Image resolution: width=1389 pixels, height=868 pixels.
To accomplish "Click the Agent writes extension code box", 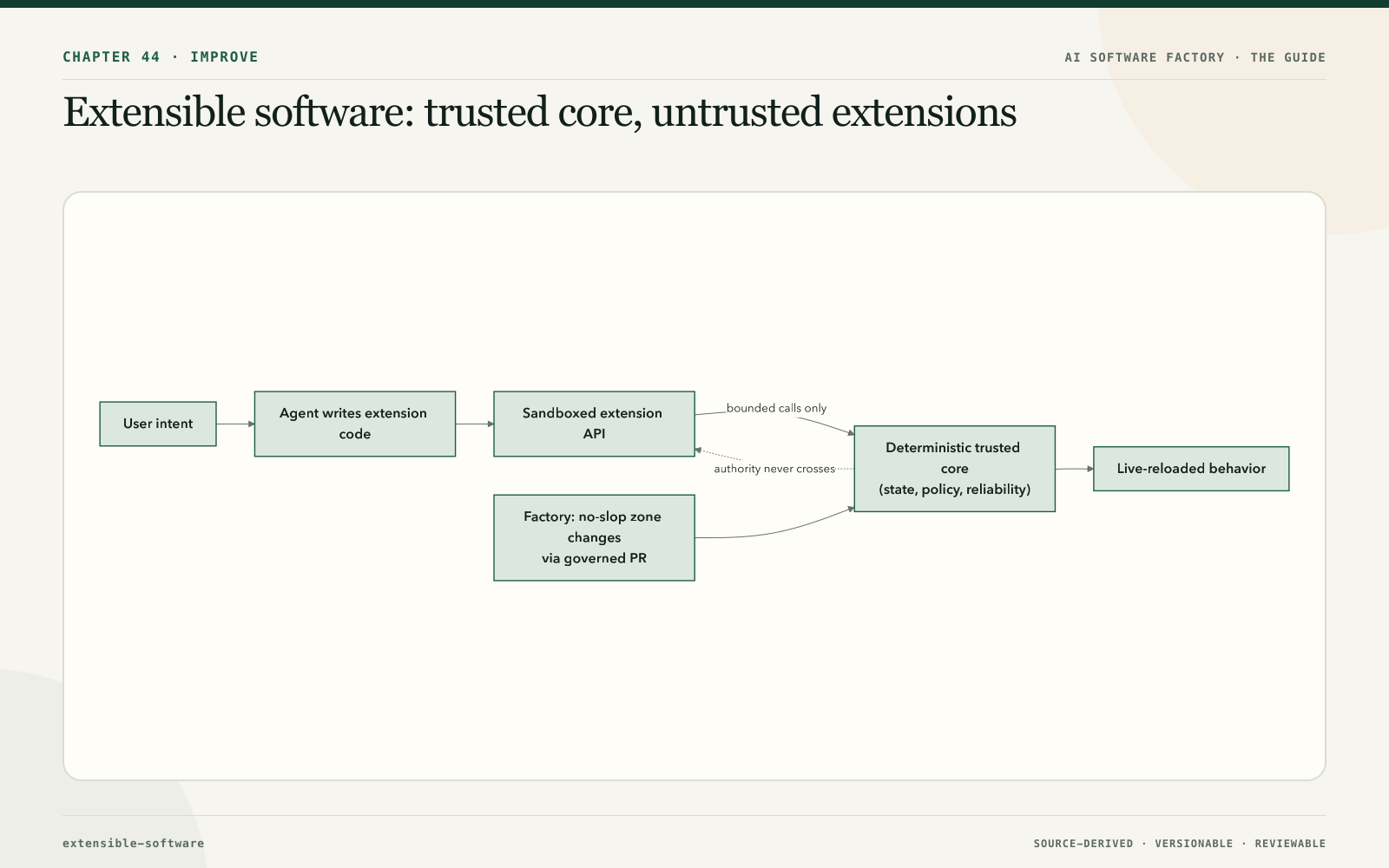I will point(355,424).
